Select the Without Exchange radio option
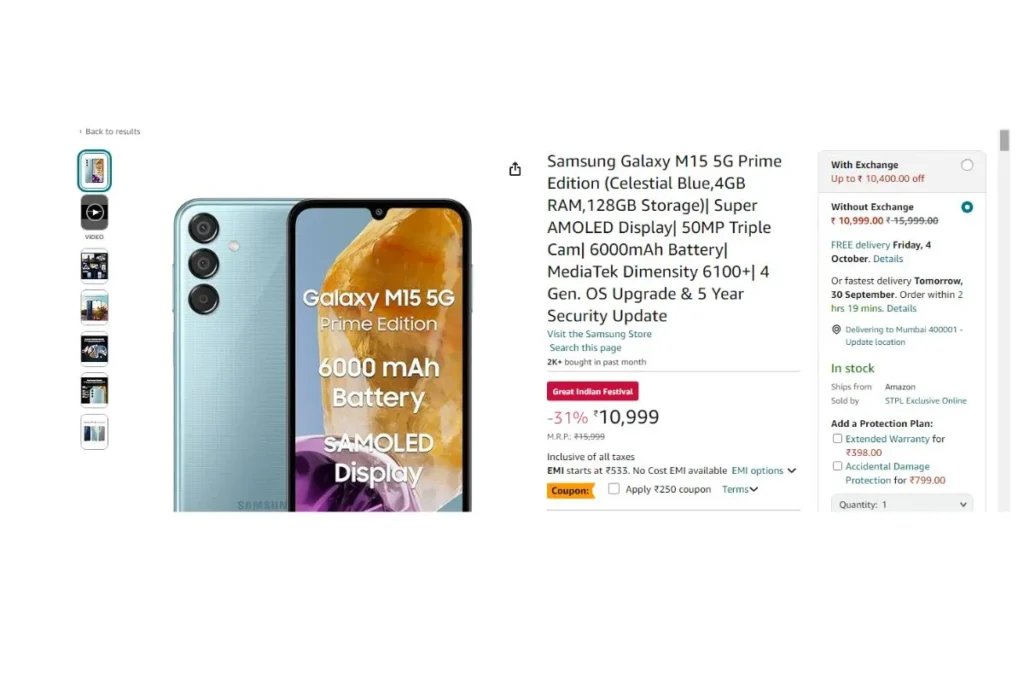 pos(967,207)
